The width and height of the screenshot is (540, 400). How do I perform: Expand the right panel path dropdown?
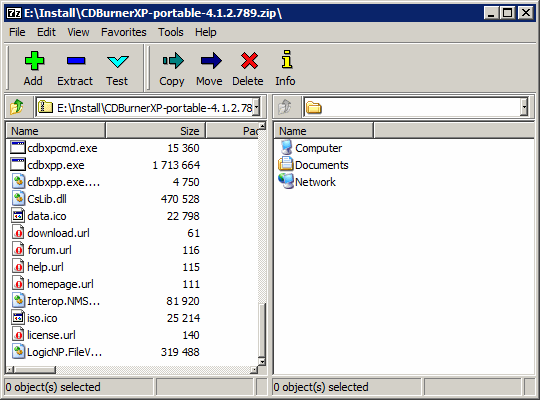click(x=524, y=107)
